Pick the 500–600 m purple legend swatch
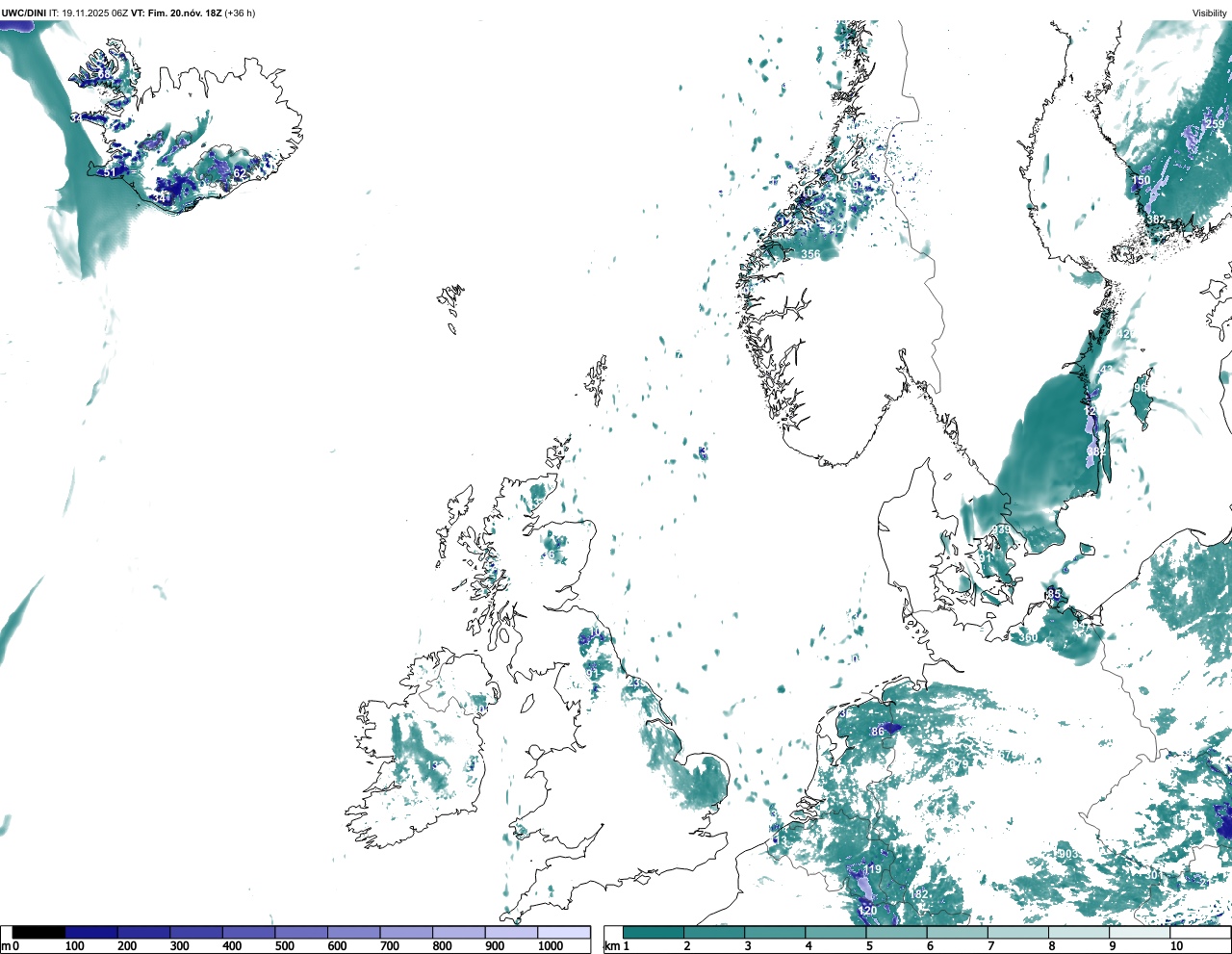The image size is (1232, 954). click(301, 932)
